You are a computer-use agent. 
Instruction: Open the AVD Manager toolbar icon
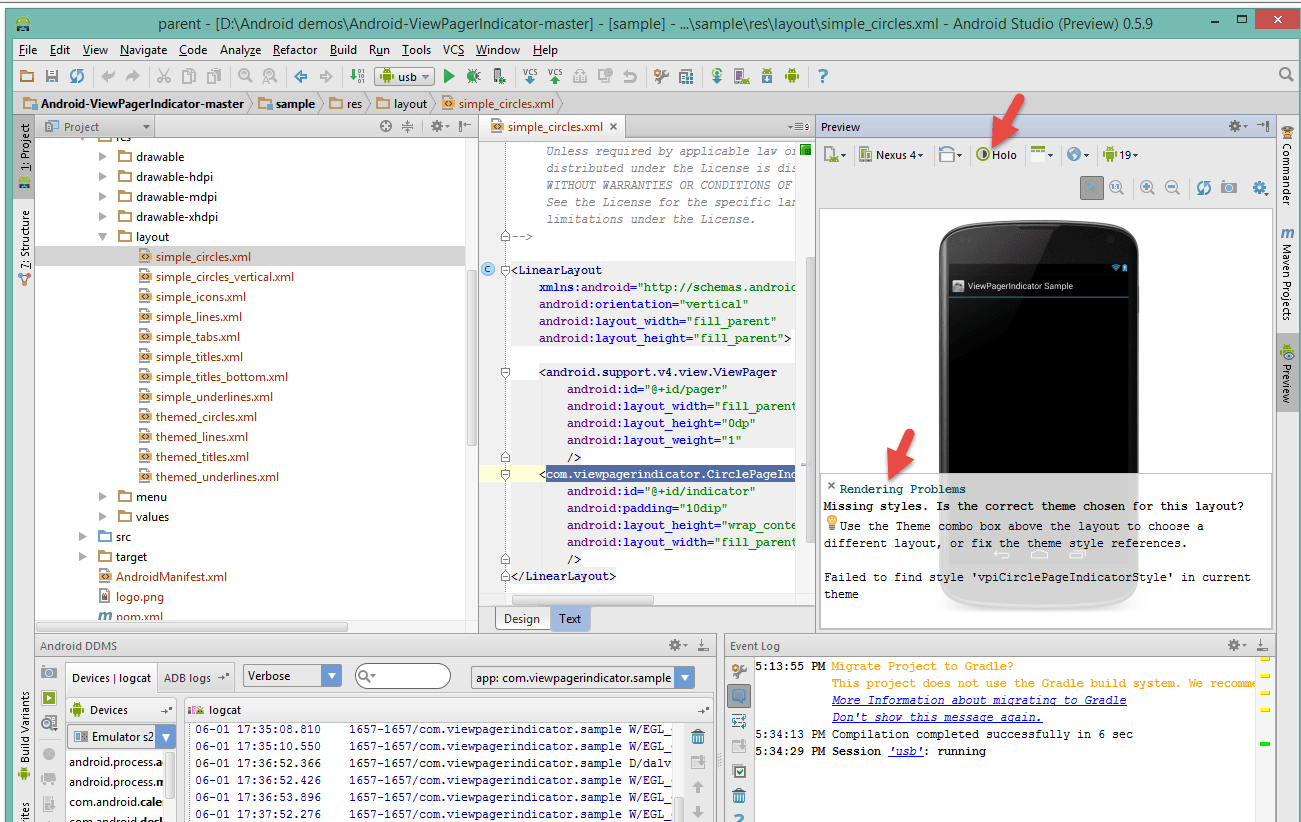741,76
